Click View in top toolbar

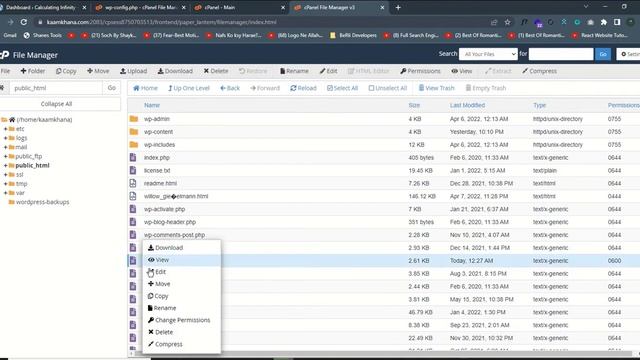coord(462,71)
